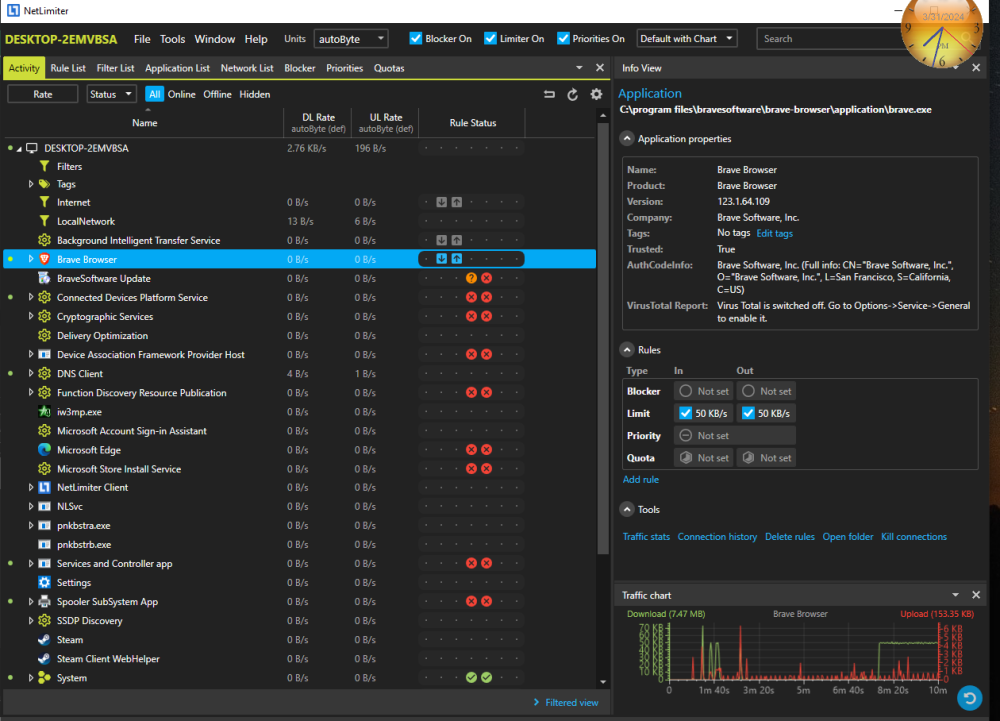This screenshot has width=1000, height=721.
Task: Click the Microsoft Edge icon in the list
Action: (44, 450)
